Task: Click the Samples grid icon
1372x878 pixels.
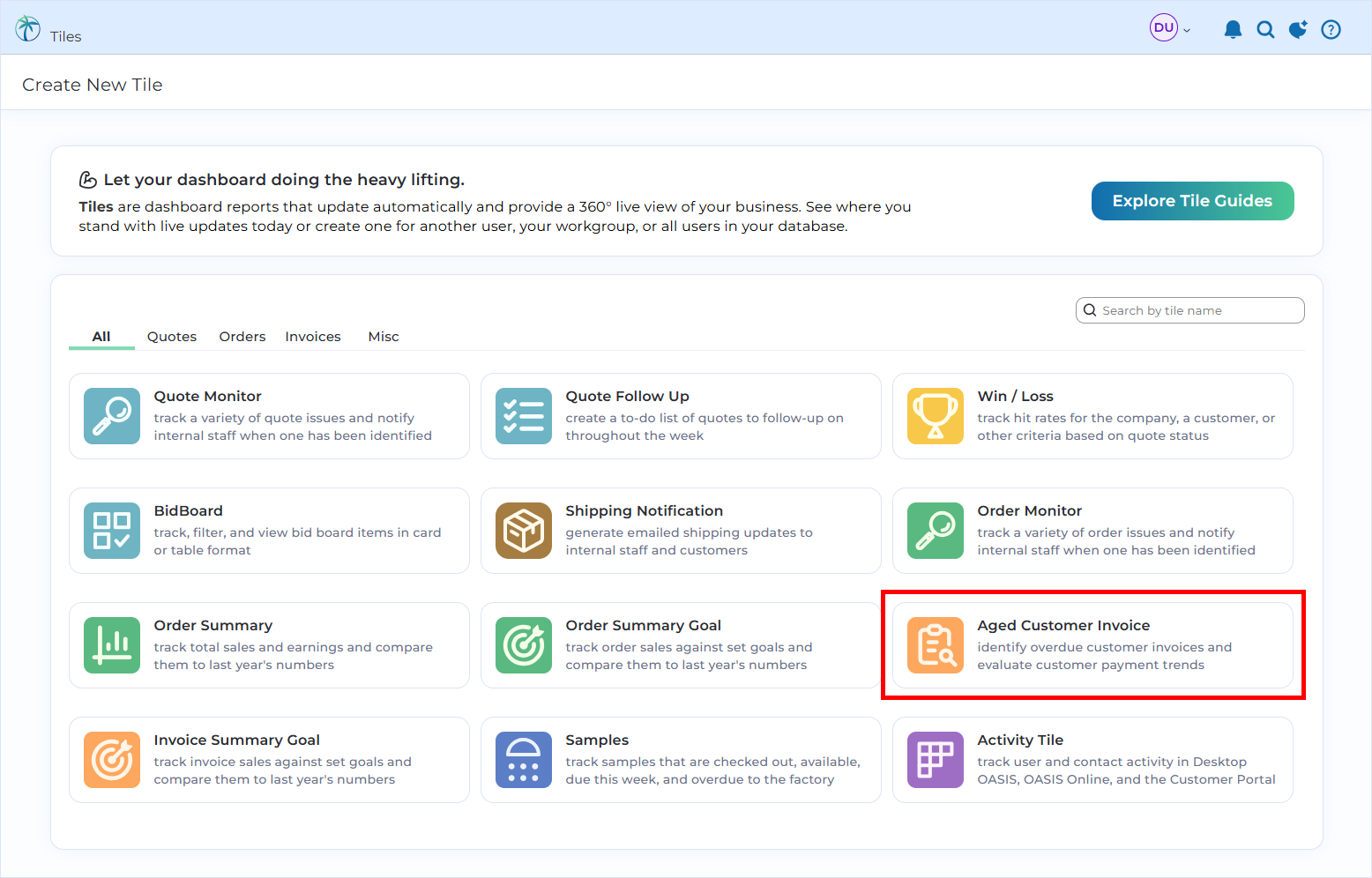Action: [x=524, y=760]
